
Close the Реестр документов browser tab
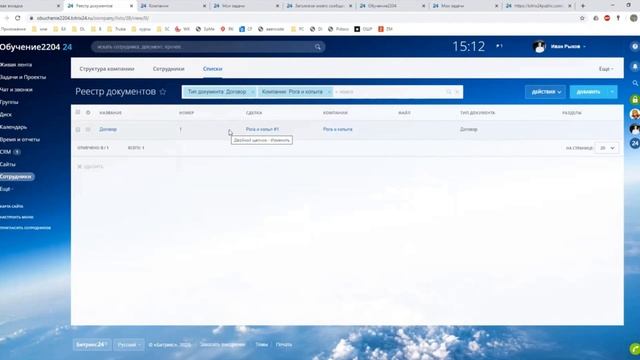pyautogui.click(x=131, y=6)
